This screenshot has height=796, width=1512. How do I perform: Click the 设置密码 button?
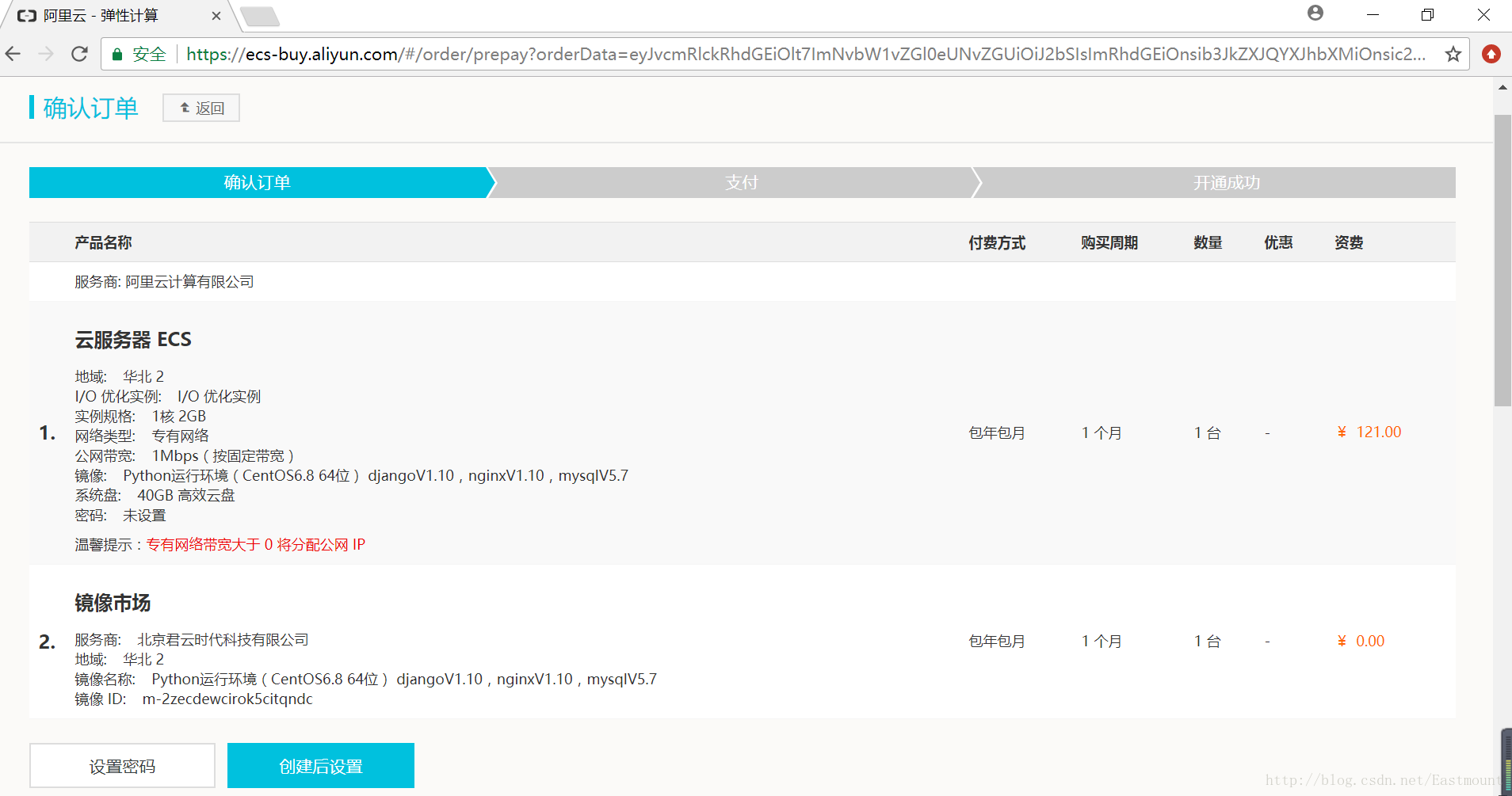coord(122,766)
